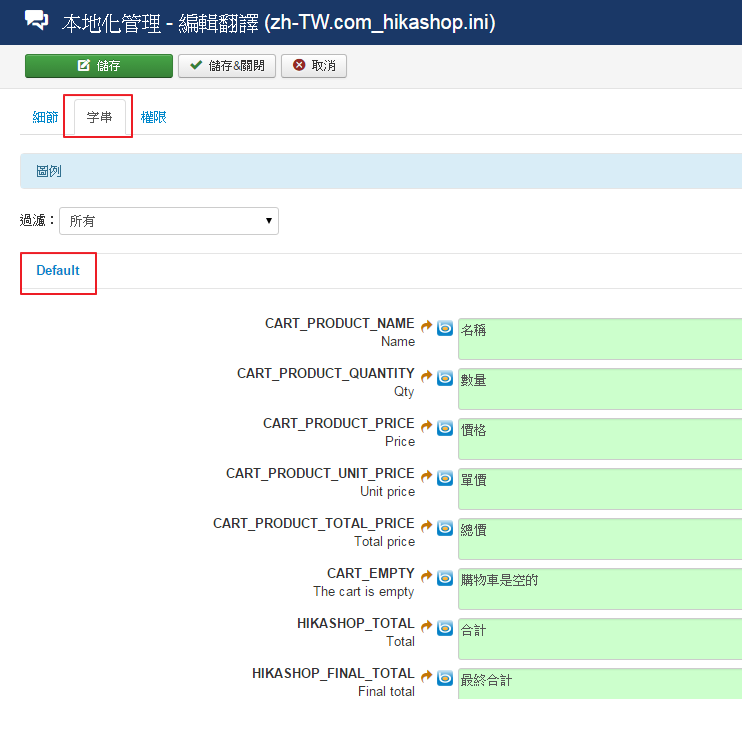Screen dimensions: 742x742
Task: Click the blue eye icon for CART_PRODUCT_TOTAL_PRICE
Action: click(x=445, y=528)
